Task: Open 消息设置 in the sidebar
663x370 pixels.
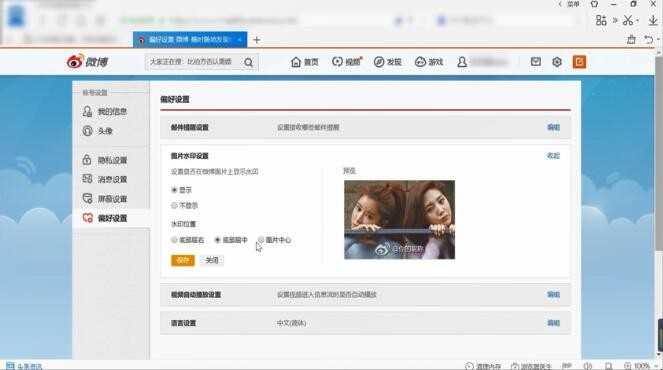Action: (104, 179)
